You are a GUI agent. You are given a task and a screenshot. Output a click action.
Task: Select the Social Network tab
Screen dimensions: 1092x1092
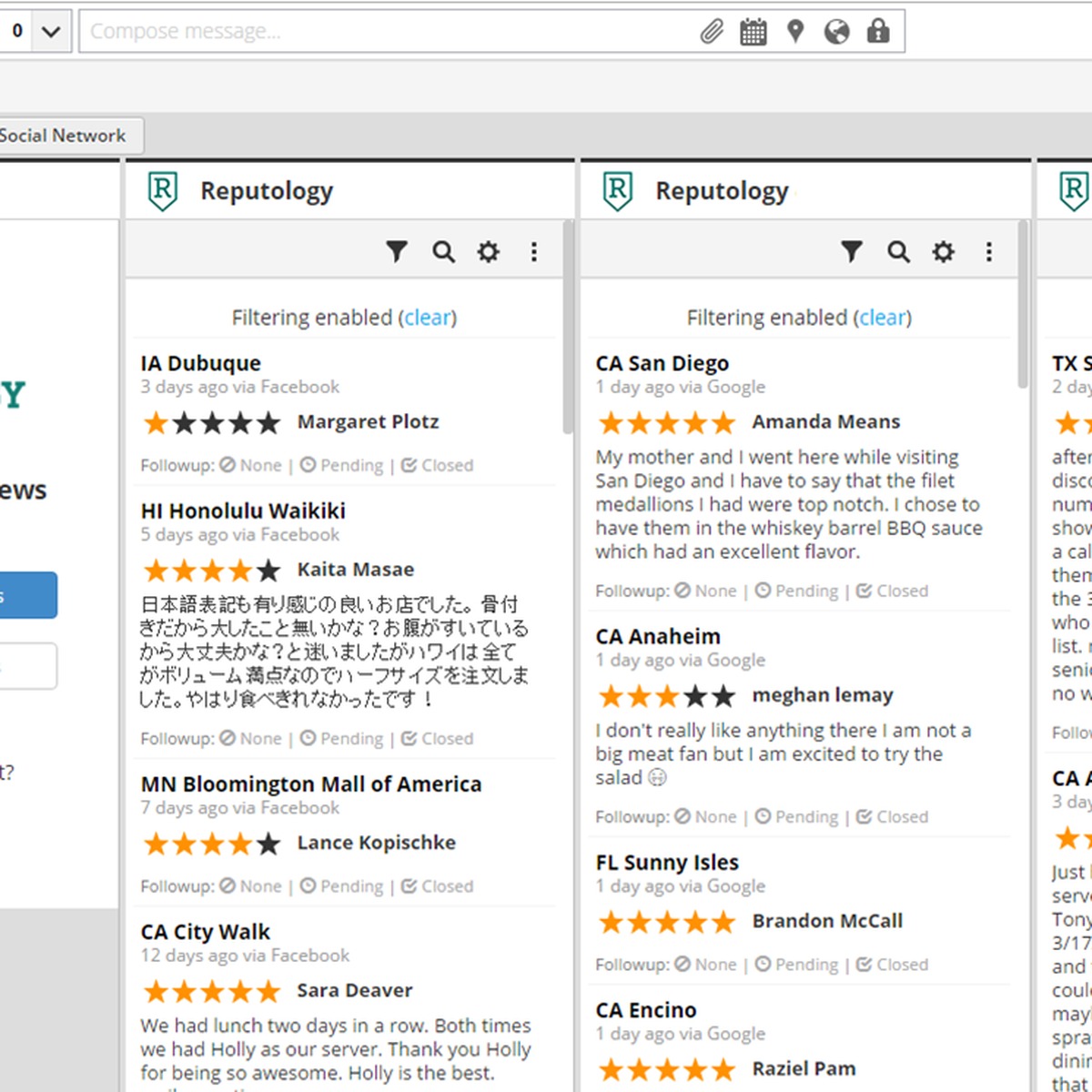pyautogui.click(x=64, y=136)
